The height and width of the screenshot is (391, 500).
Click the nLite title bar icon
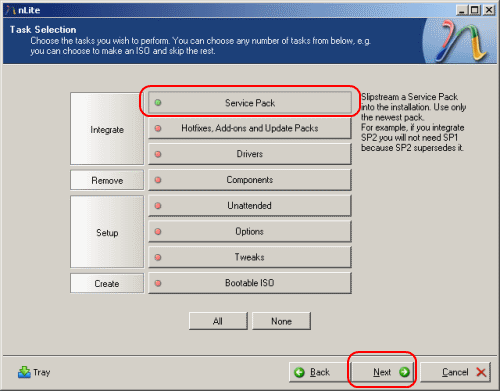[x=10, y=10]
